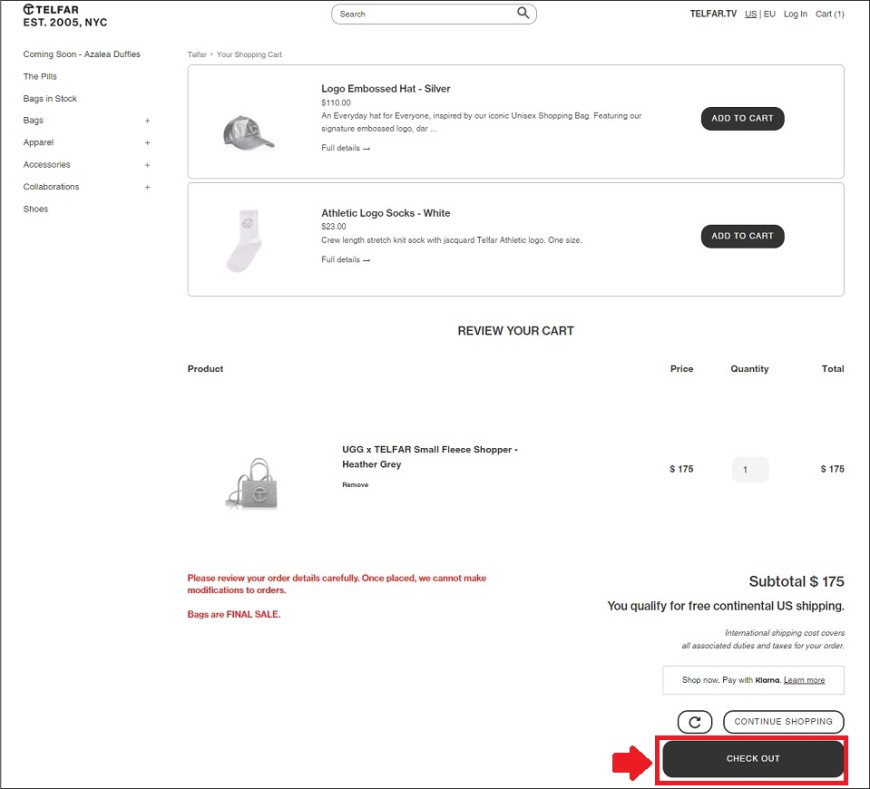The image size is (870, 789).
Task: Click the grey fleece shopper bag image
Action: (x=251, y=483)
